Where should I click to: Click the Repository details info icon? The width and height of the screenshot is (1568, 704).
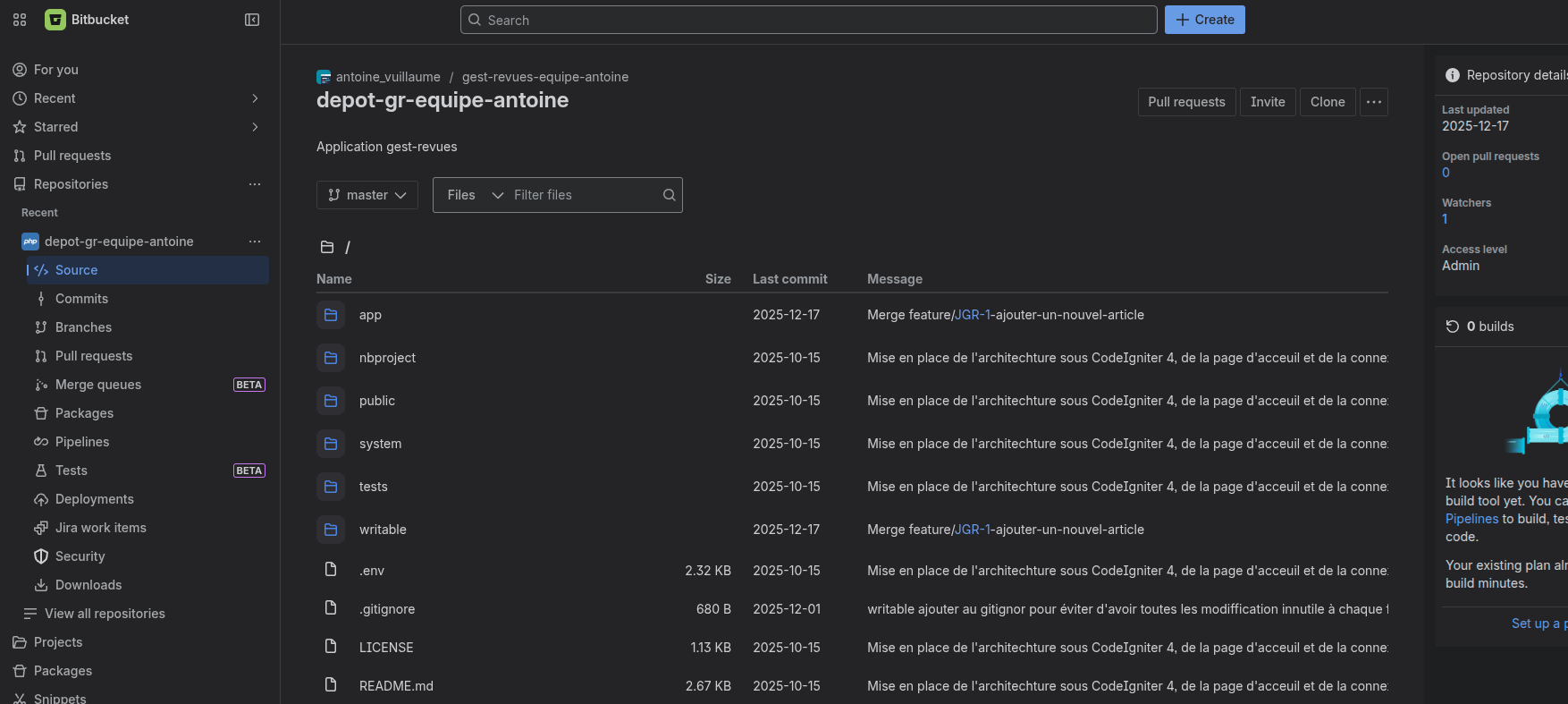click(x=1453, y=75)
